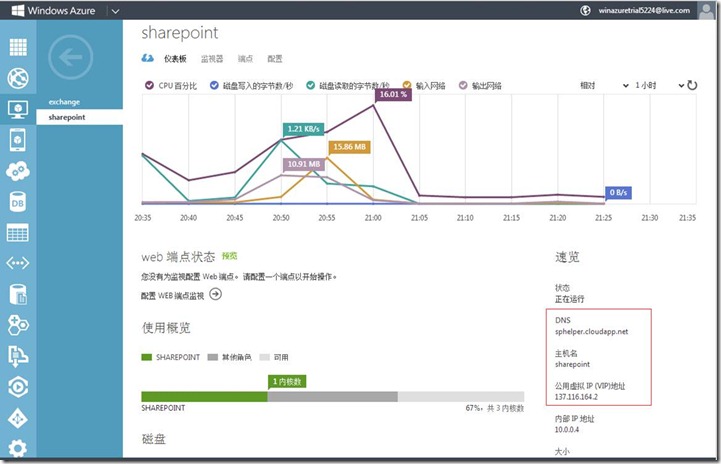Click the 16.01 % CPU chart marker
The height and width of the screenshot is (464, 721).
[x=393, y=94]
